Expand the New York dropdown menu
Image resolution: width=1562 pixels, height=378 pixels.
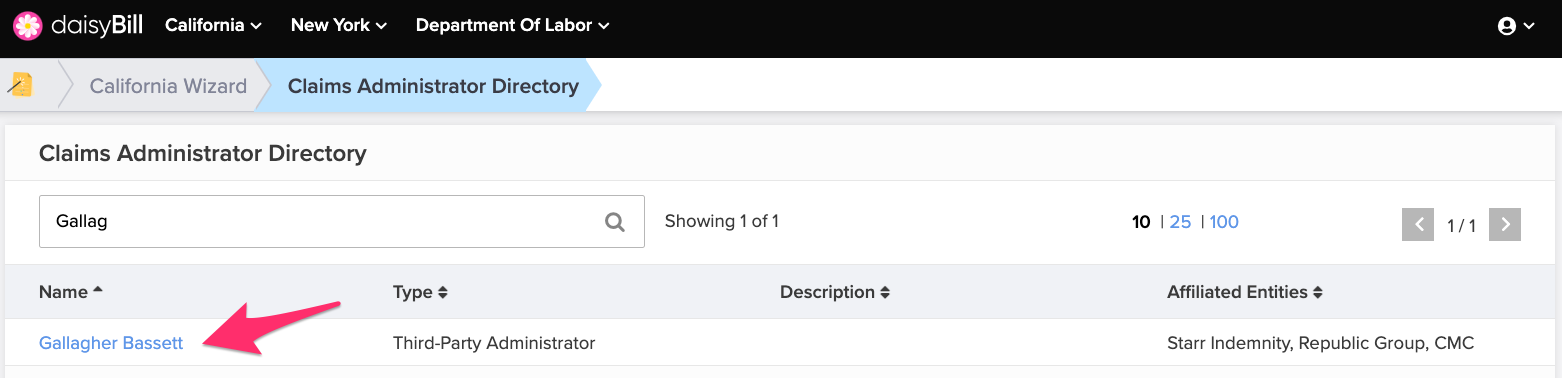(x=339, y=26)
